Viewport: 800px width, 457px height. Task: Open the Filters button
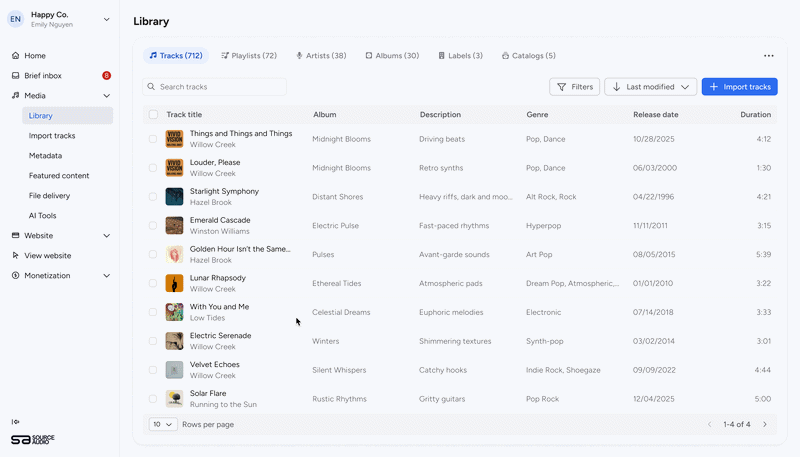pos(574,87)
